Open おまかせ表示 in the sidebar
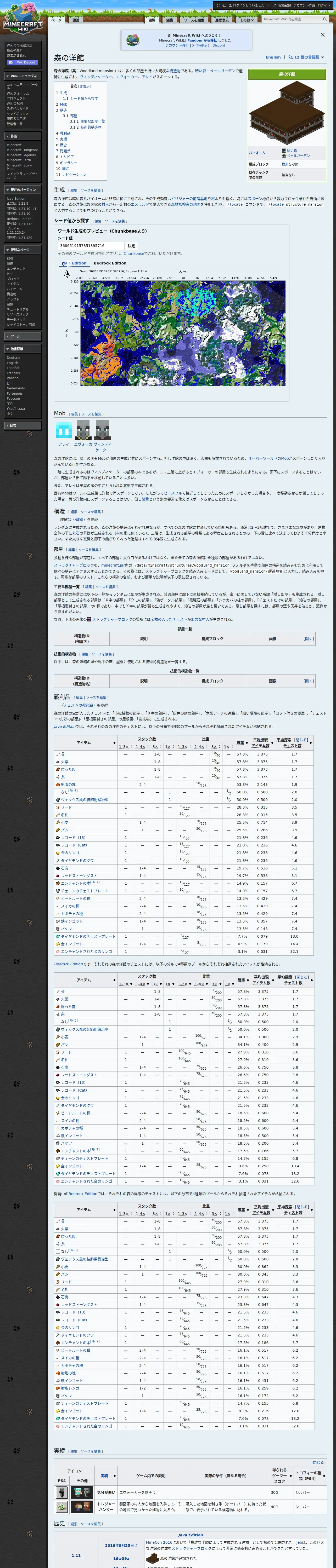Screen dimensions: 336x1568 point(16,55)
